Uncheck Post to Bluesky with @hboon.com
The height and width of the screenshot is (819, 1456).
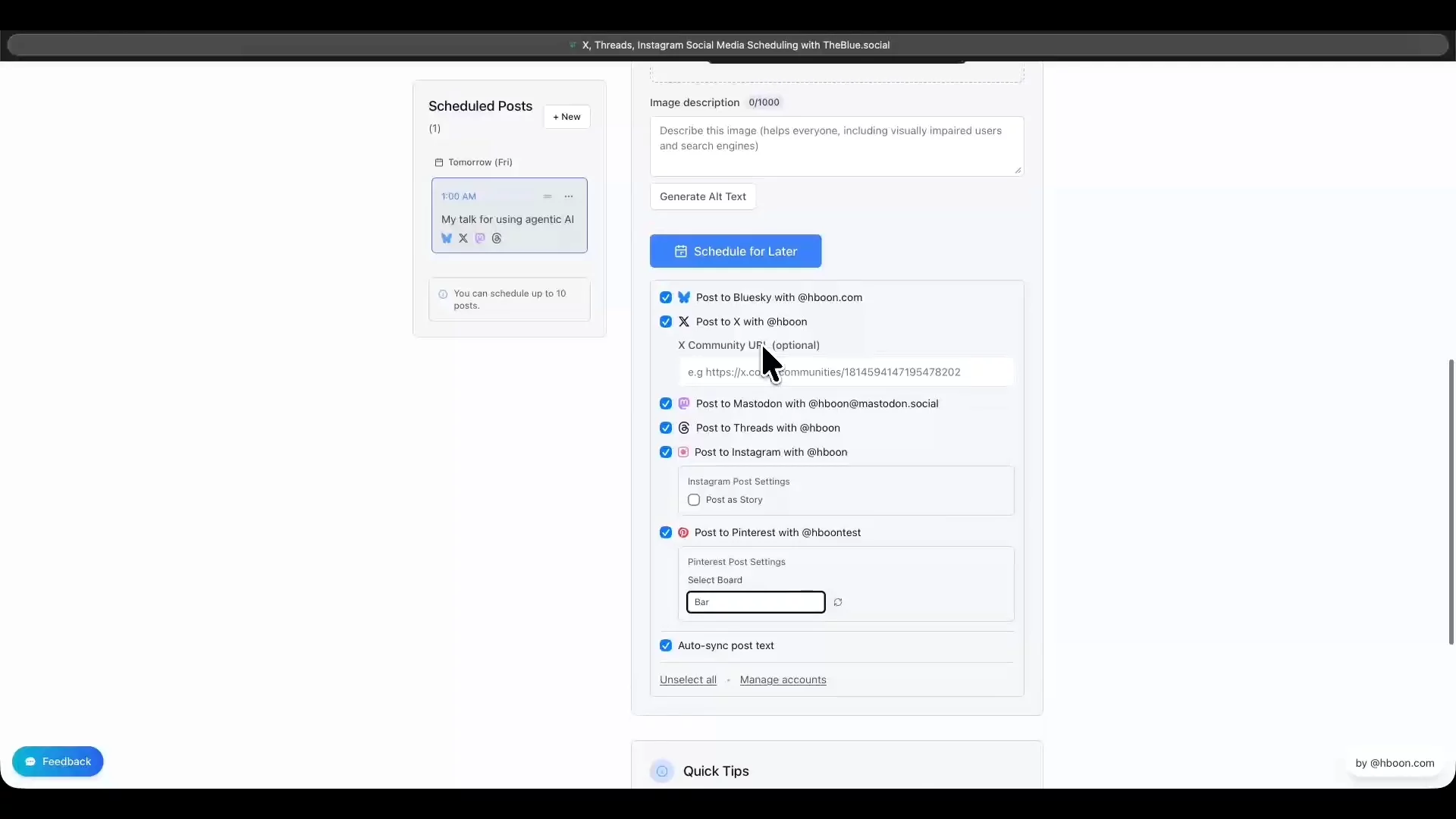666,297
